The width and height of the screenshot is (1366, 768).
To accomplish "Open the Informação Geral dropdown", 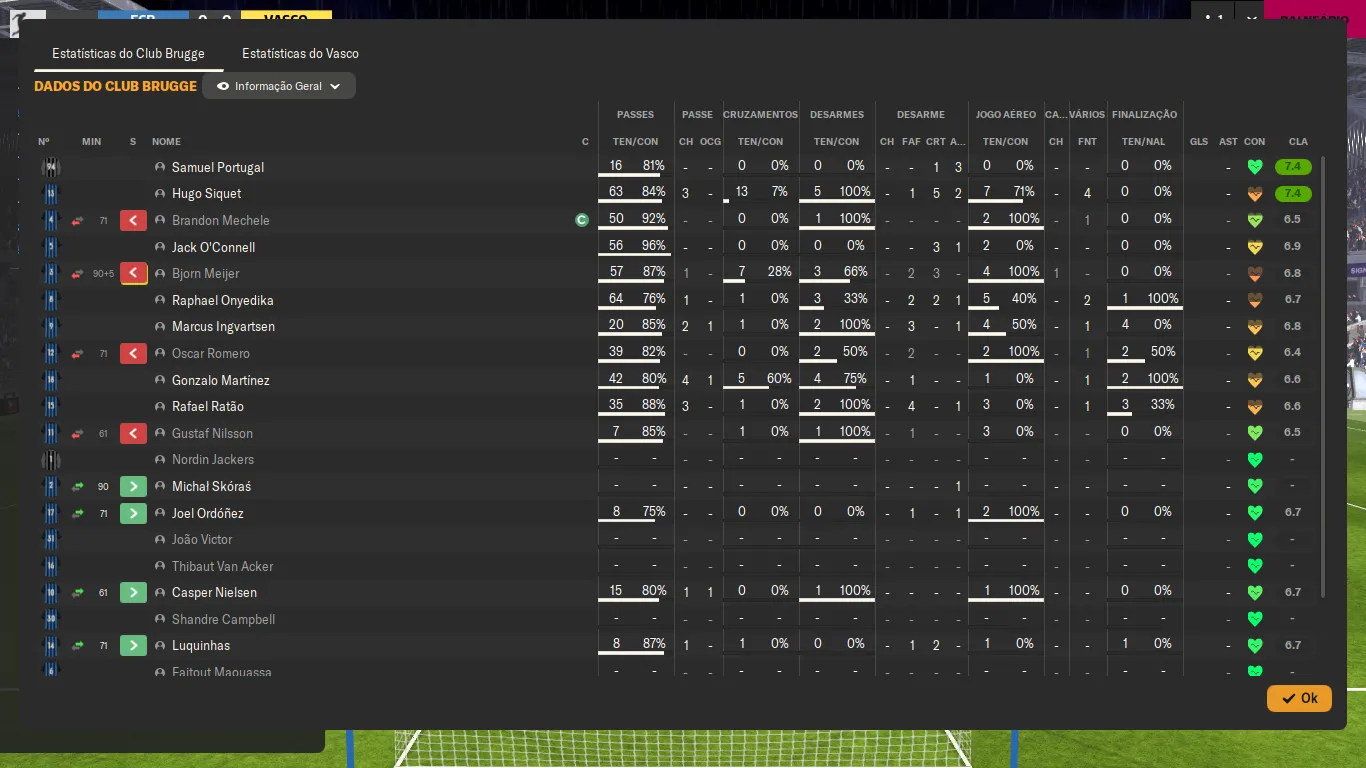I will pyautogui.click(x=279, y=86).
